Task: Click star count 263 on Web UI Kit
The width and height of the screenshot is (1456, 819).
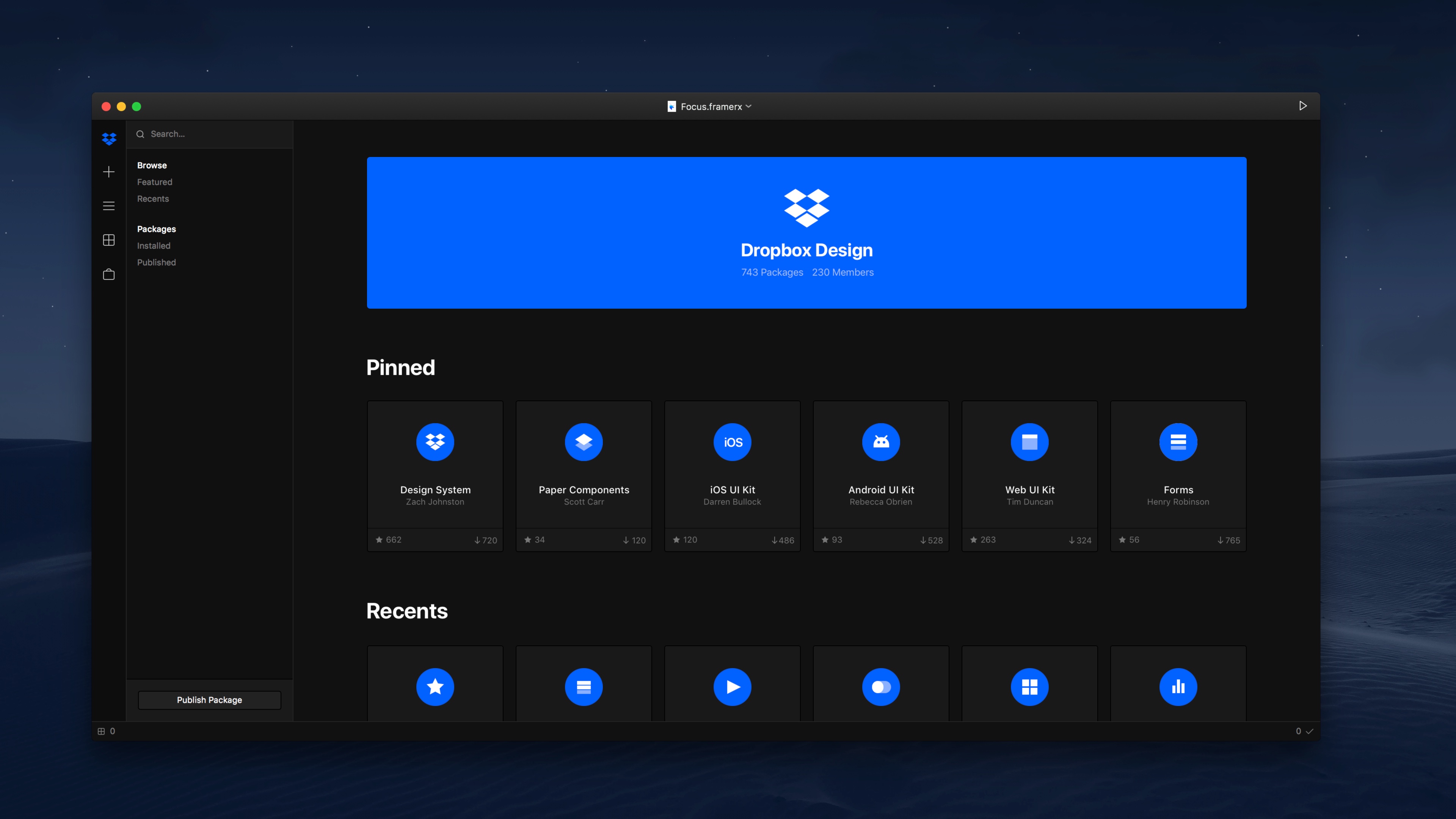Action: coord(983,540)
